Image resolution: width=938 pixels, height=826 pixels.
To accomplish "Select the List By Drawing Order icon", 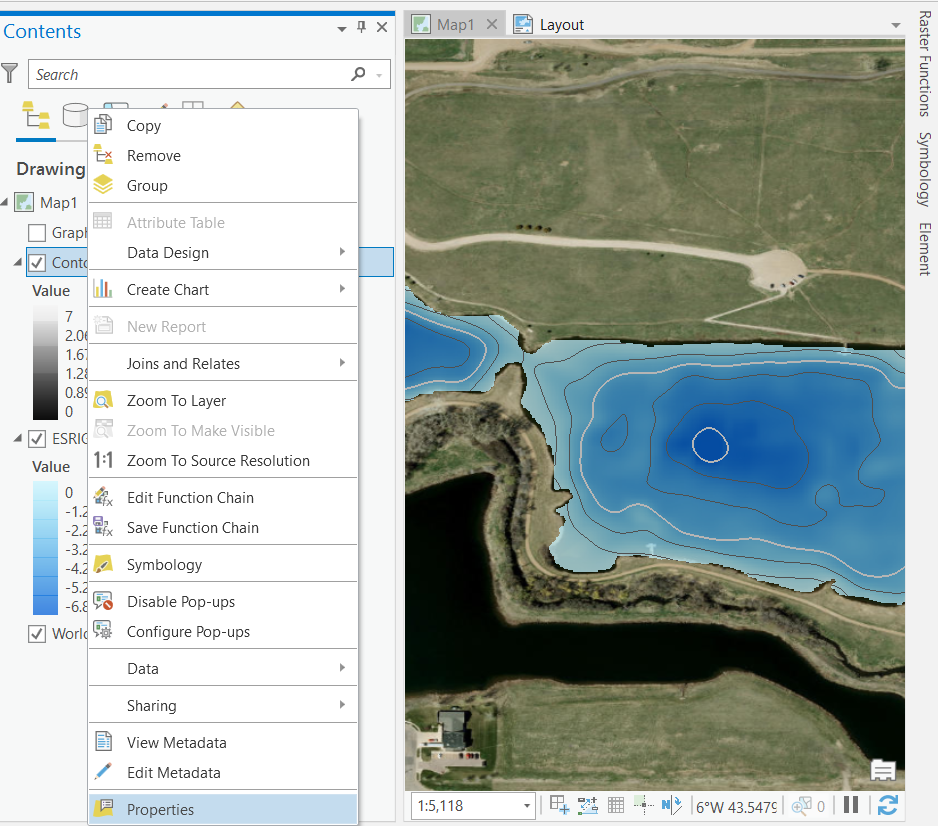I will pyautogui.click(x=36, y=115).
